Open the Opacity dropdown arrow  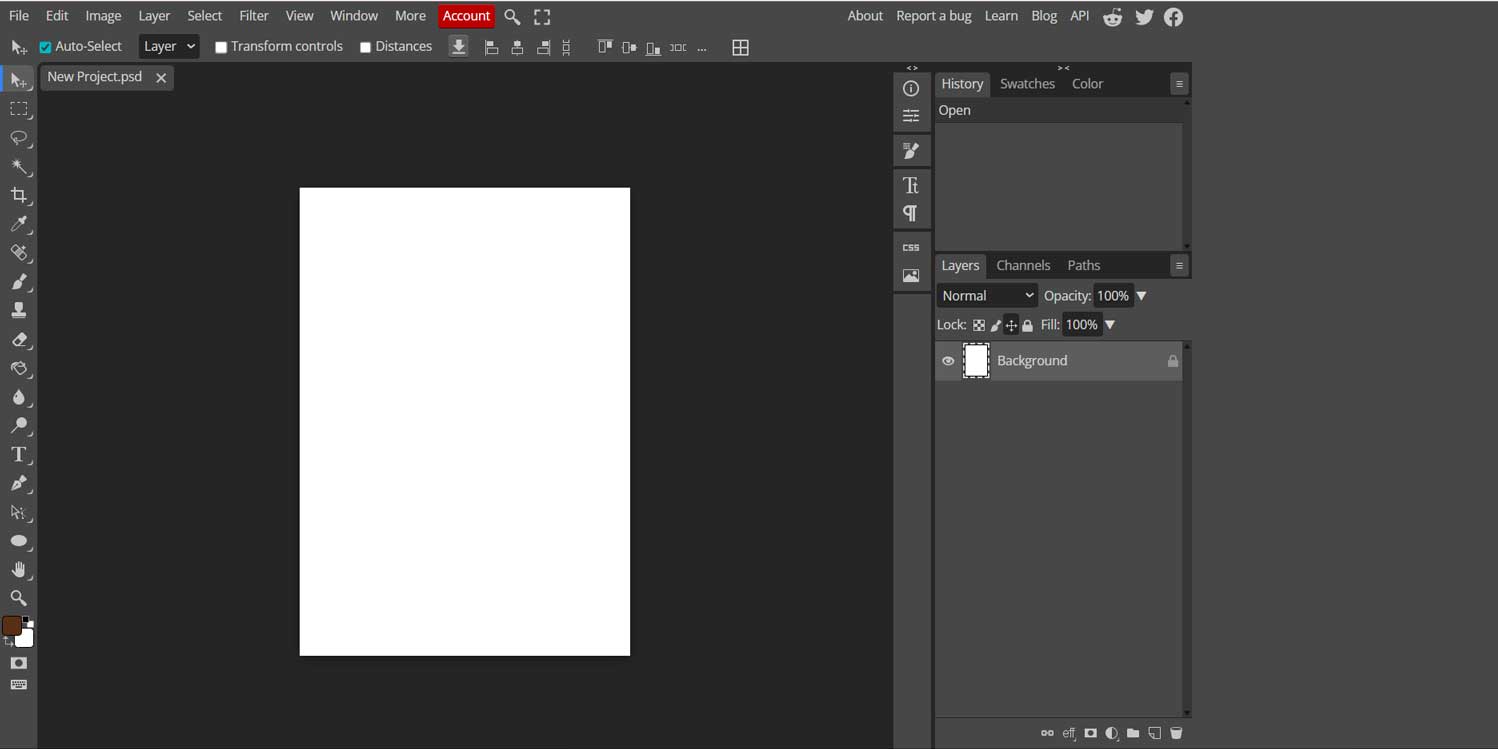coord(1140,295)
